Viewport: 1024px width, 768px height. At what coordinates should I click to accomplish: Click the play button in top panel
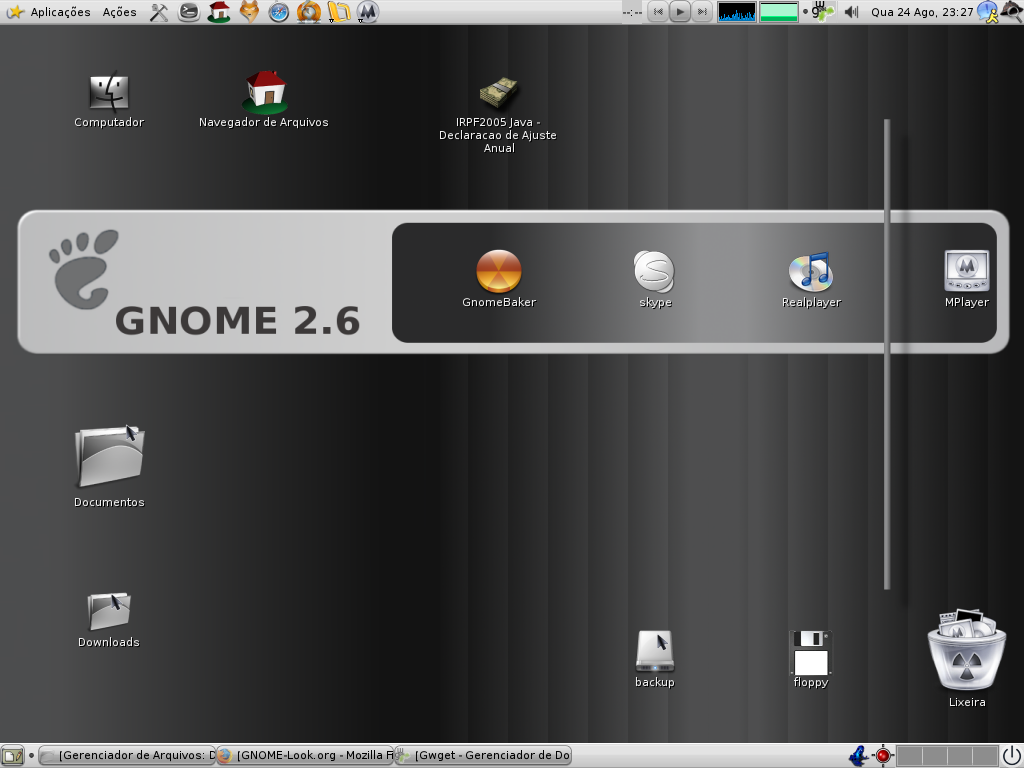click(x=680, y=12)
